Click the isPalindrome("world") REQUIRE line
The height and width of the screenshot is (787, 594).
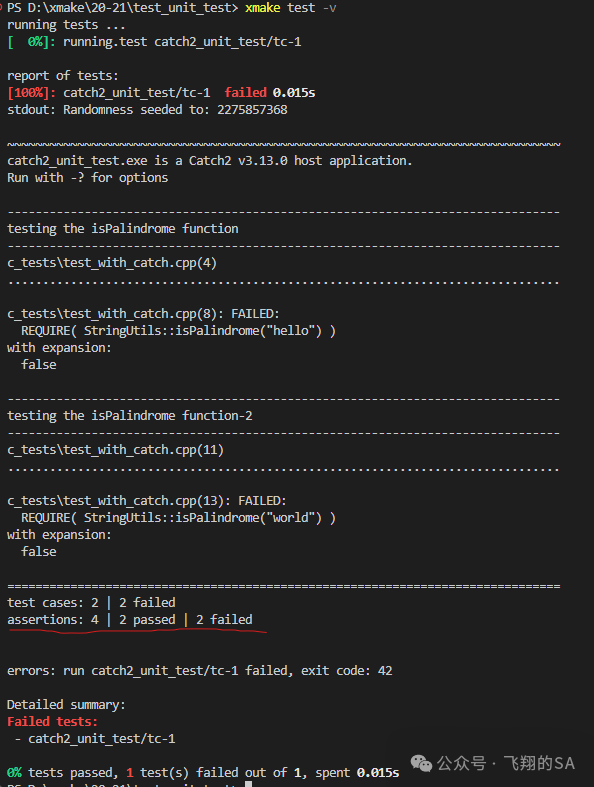tap(178, 518)
